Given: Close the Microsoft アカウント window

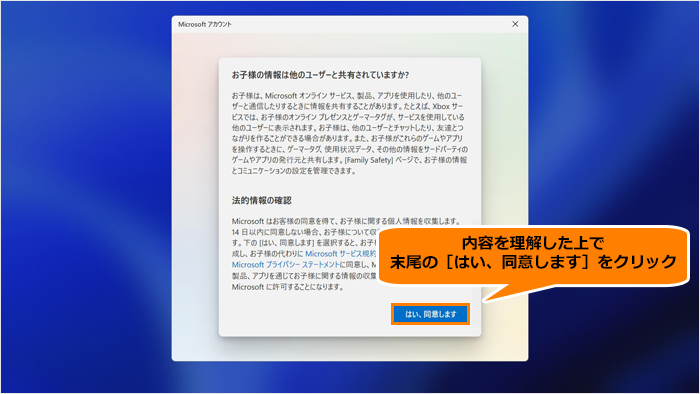Looking at the screenshot, I should pyautogui.click(x=515, y=24).
